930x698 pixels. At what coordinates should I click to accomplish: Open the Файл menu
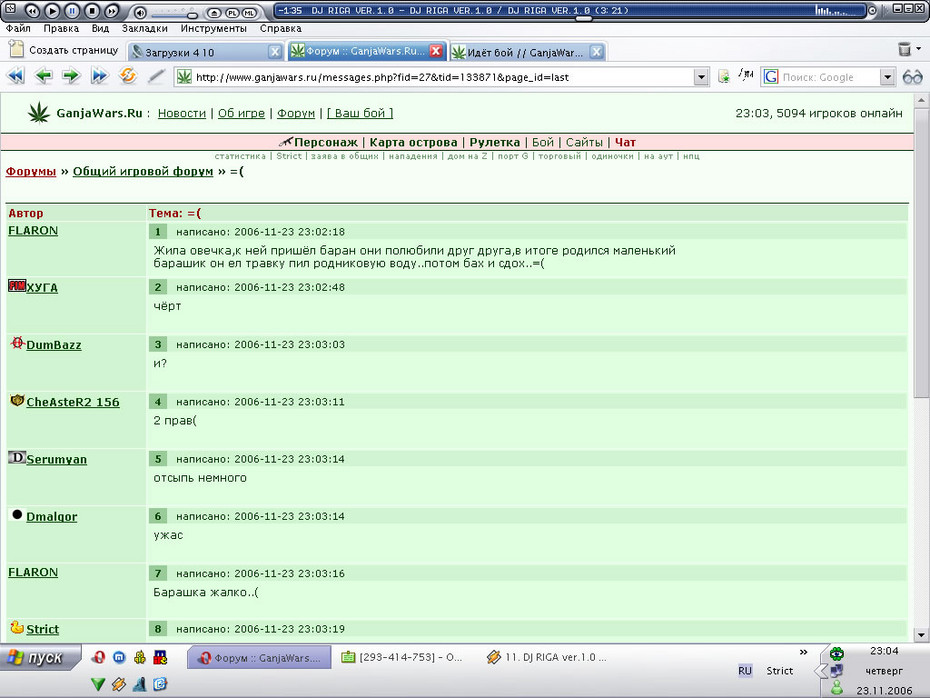[x=18, y=28]
